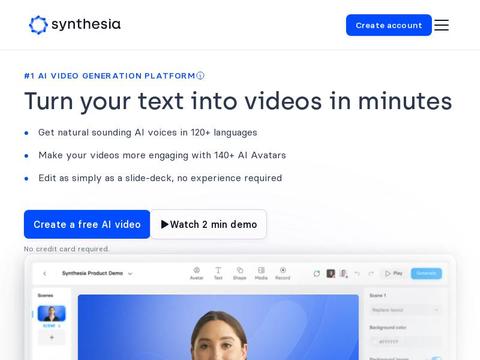The width and height of the screenshot is (480, 360).
Task: Select the Scene 1 thumbnail
Action: [52, 313]
